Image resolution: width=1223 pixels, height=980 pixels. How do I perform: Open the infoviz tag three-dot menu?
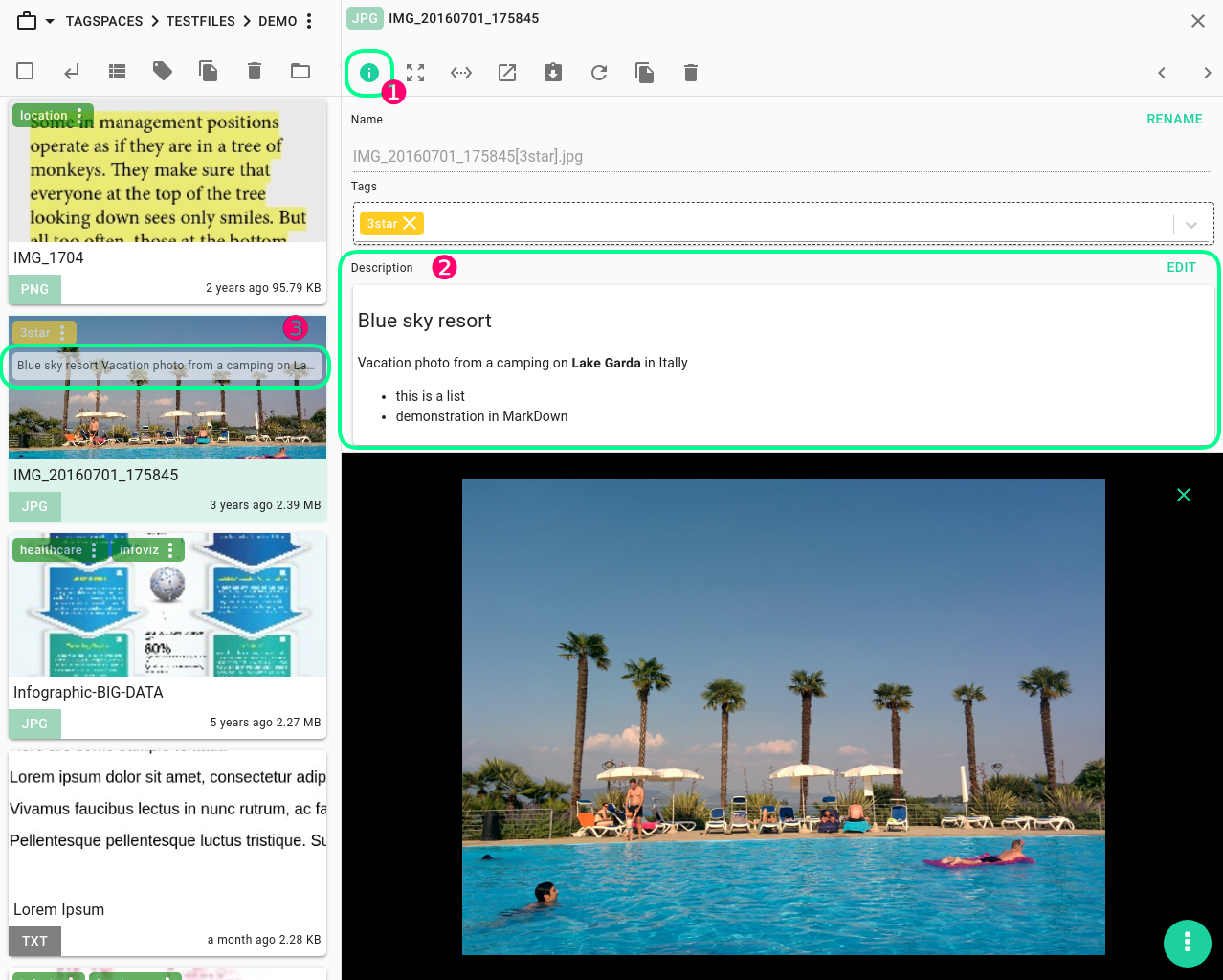coord(170,550)
